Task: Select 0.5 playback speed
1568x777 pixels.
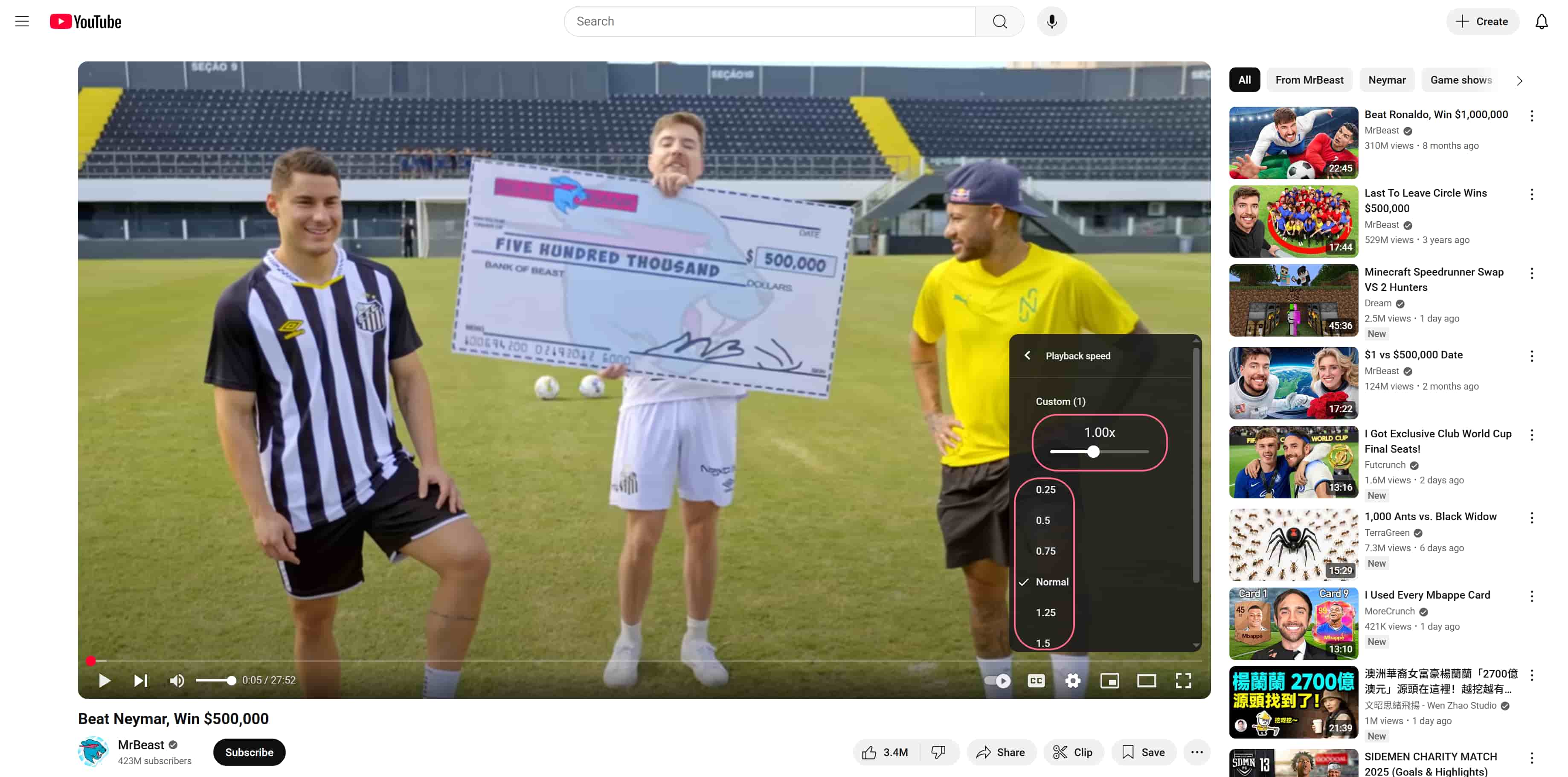Action: click(x=1043, y=521)
